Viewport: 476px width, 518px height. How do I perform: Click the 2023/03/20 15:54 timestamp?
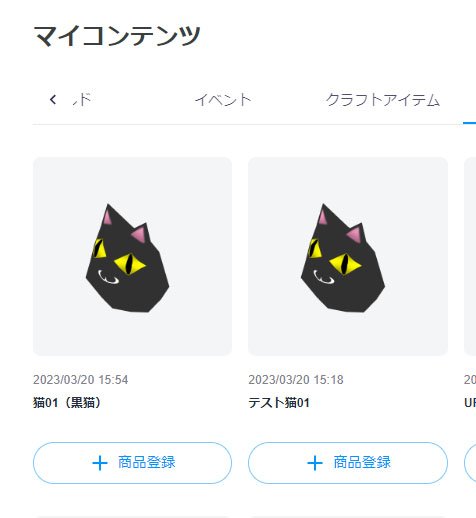(80, 380)
